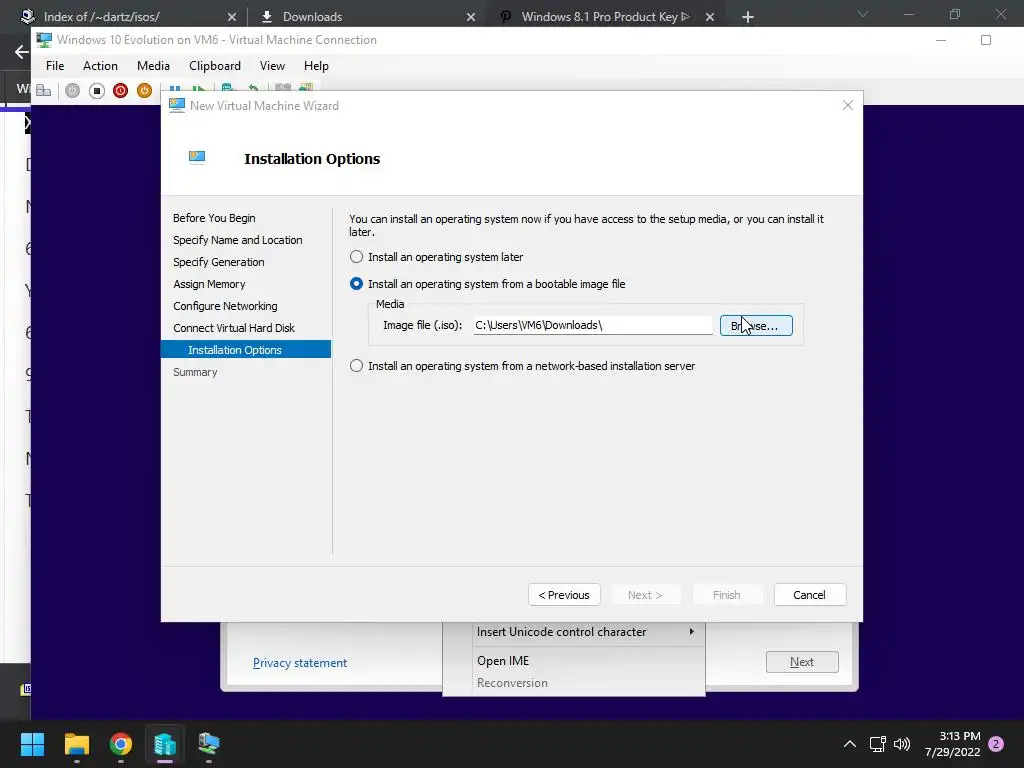
Task: Select Install from network-based installation server
Action: click(x=356, y=366)
